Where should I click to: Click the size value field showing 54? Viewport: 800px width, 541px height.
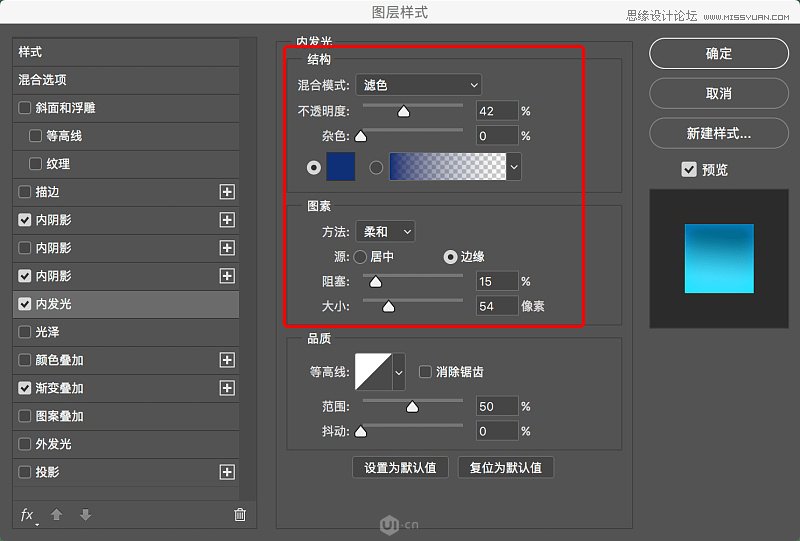point(497,306)
